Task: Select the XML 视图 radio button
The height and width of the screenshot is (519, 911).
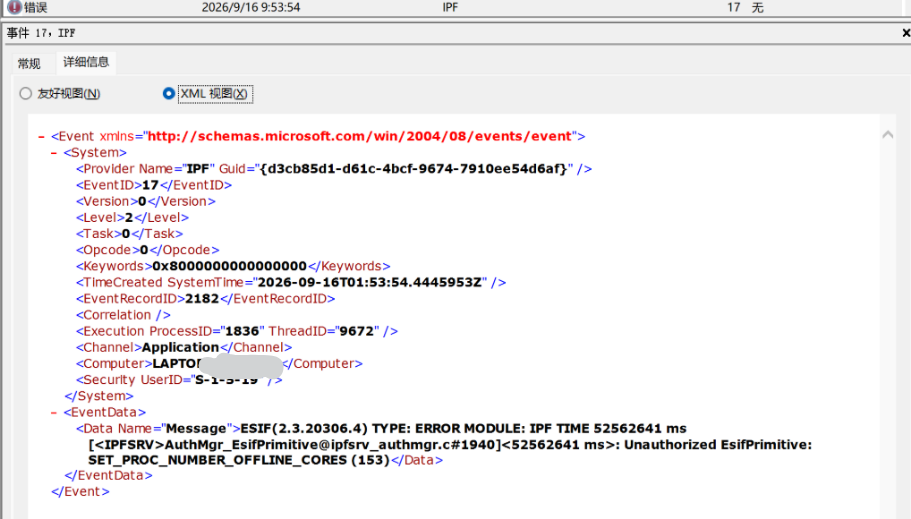Action: [x=168, y=94]
